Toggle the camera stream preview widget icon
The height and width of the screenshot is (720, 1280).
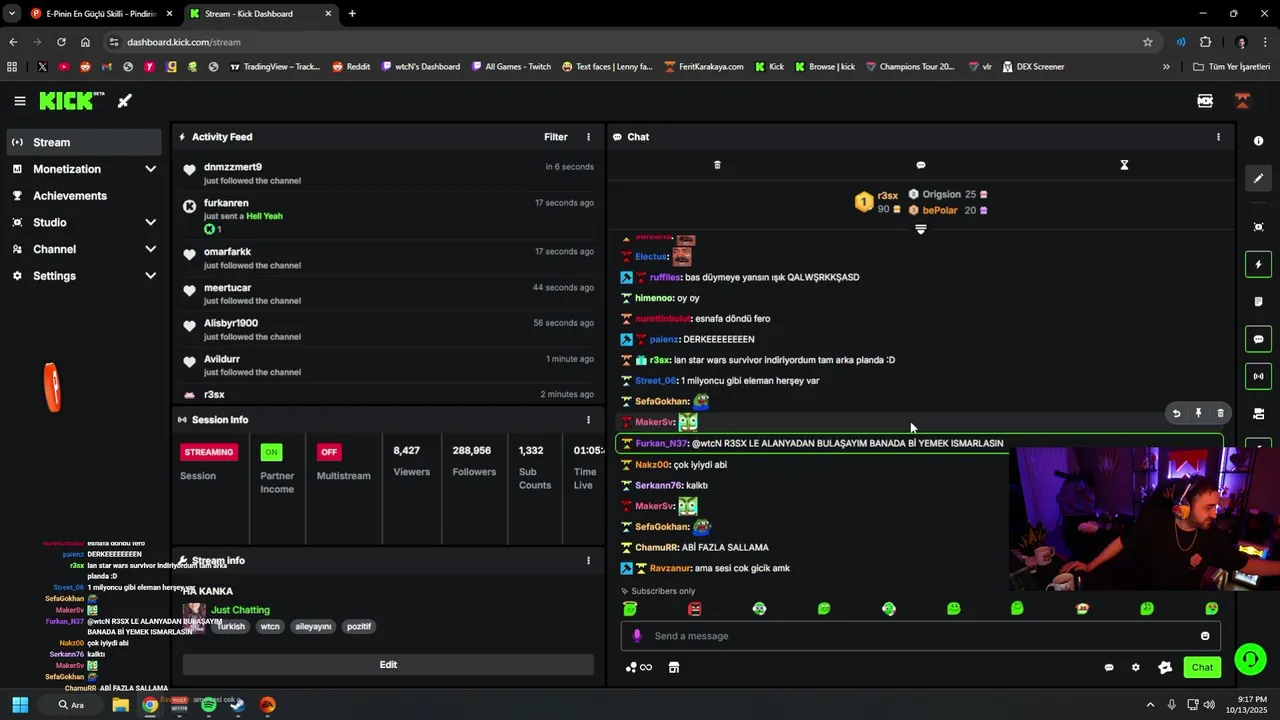click(x=1258, y=414)
